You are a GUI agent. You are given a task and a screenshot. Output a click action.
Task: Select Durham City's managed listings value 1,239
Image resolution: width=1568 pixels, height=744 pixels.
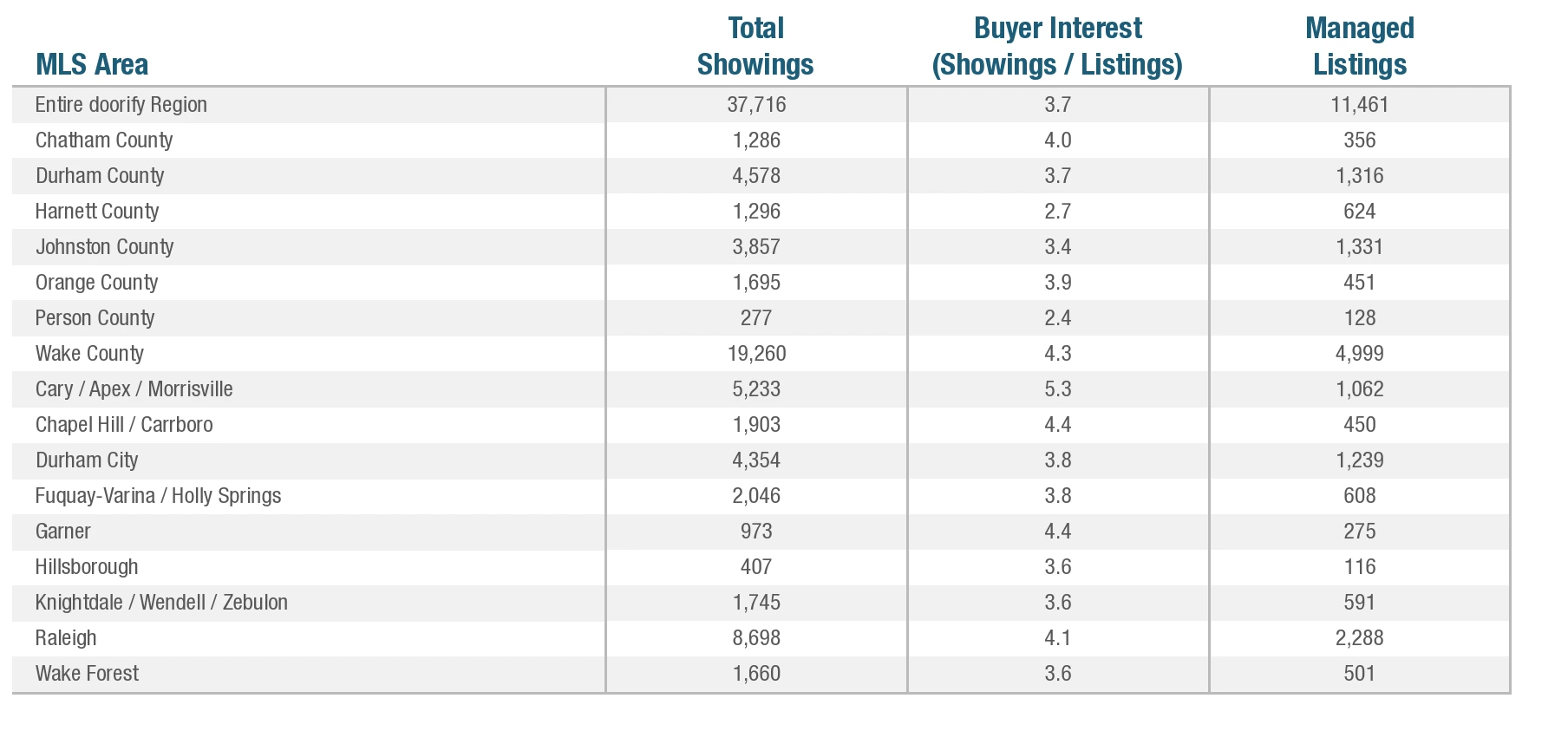[x=1359, y=460]
